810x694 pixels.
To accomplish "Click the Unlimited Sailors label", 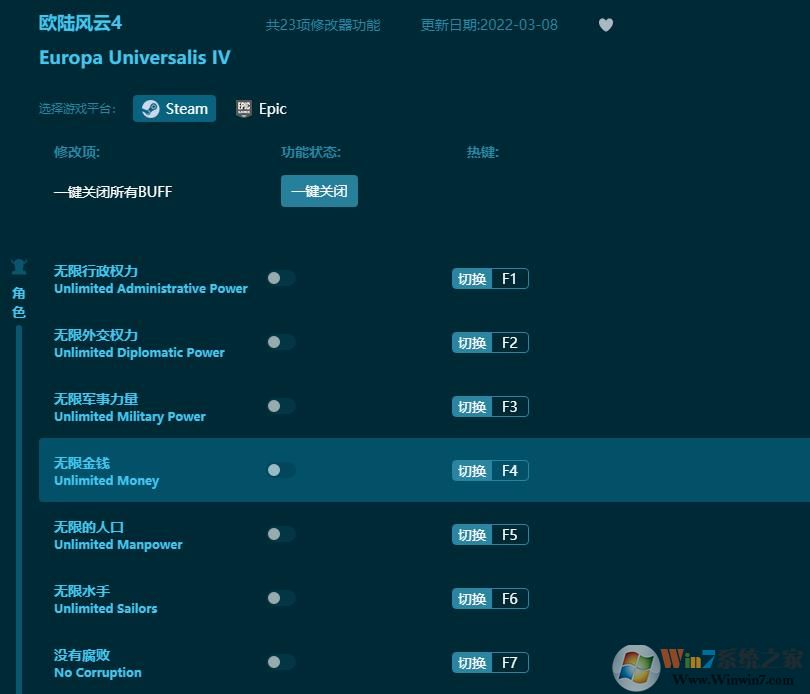I will tap(106, 609).
